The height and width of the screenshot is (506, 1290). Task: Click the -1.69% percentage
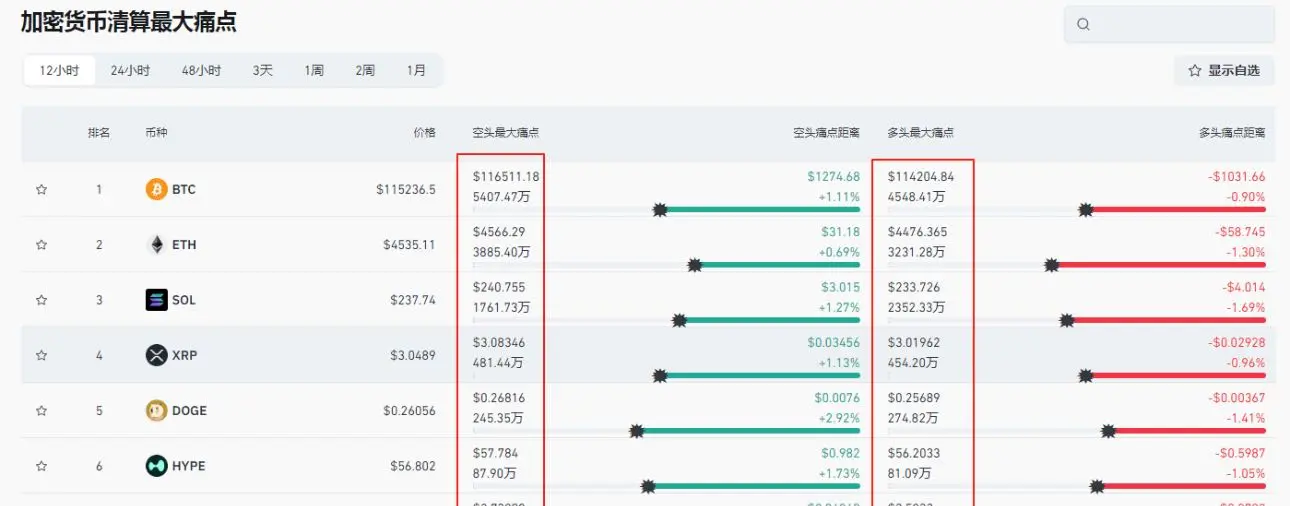click(x=1245, y=308)
